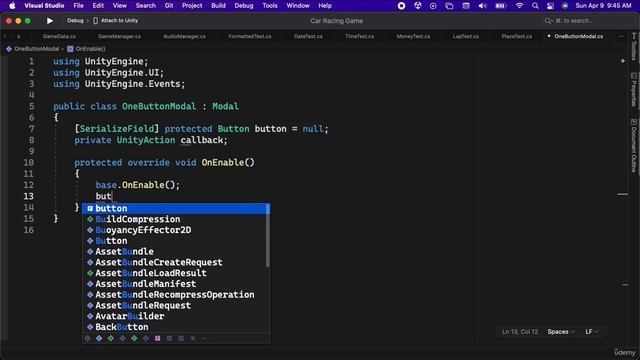Select the Attach to Unity target
Viewport: 640px width, 360px height.
pyautogui.click(x=116, y=20)
